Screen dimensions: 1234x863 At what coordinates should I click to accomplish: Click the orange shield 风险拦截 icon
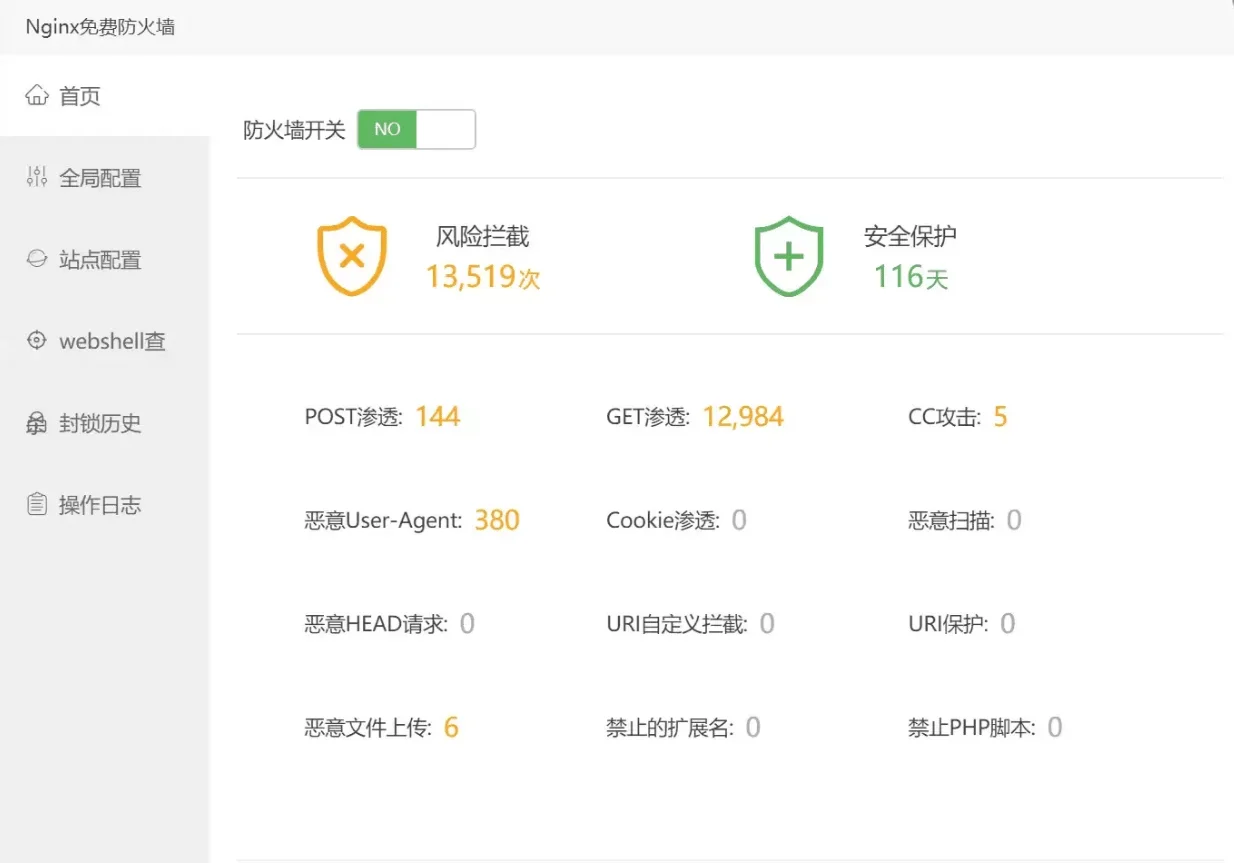[x=352, y=256]
